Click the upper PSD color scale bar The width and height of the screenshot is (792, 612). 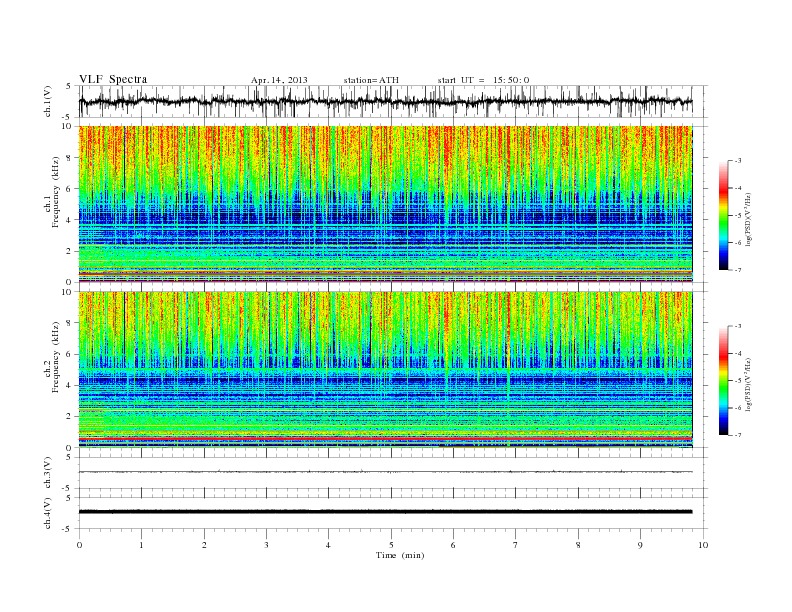723,215
